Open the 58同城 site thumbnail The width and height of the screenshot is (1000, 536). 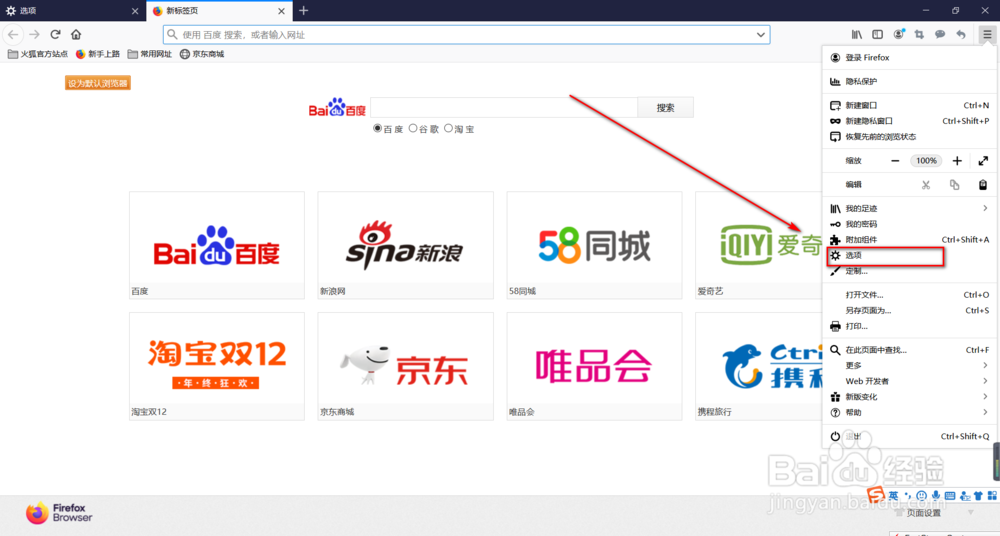click(x=594, y=245)
